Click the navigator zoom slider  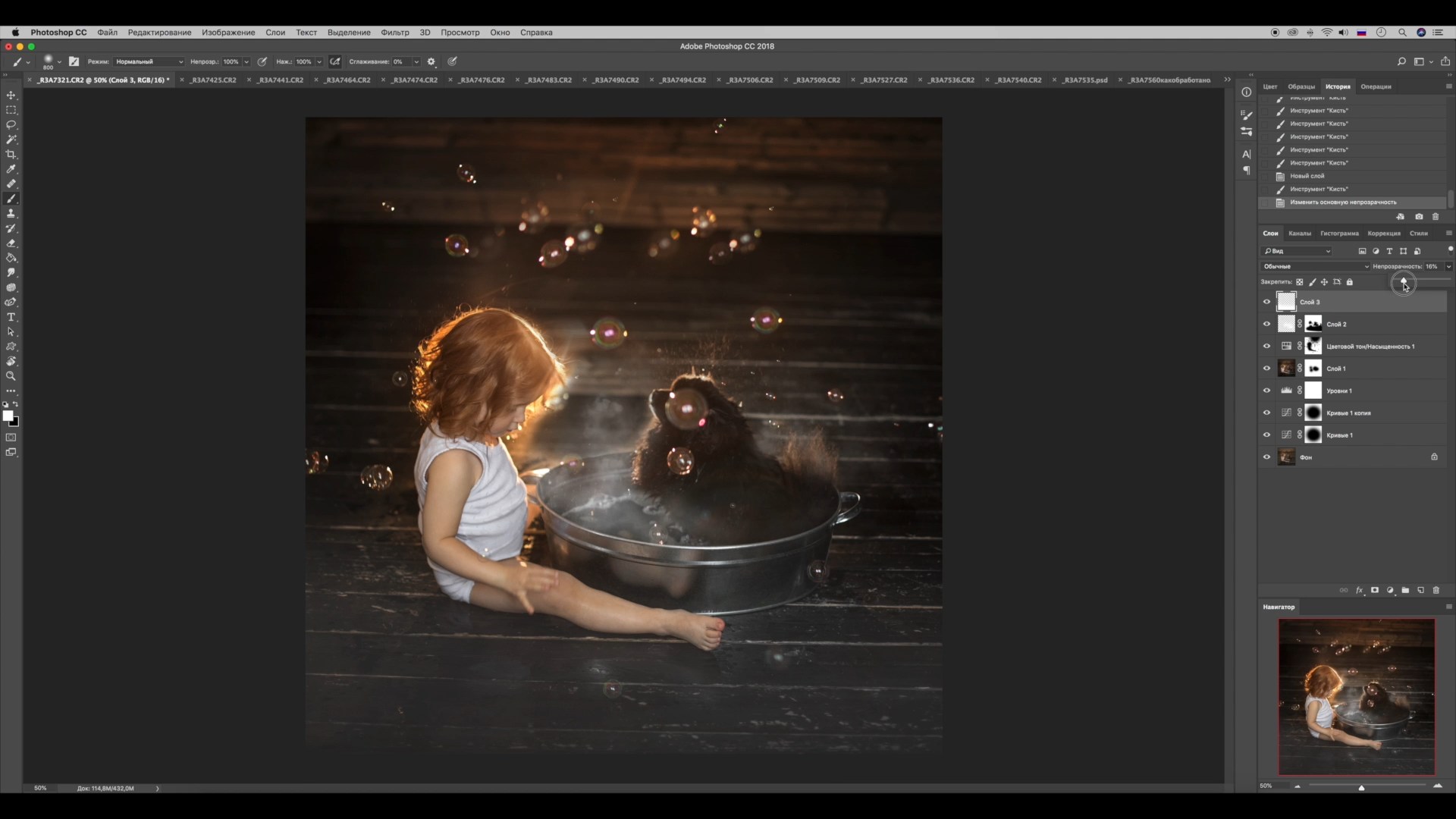click(x=1361, y=787)
